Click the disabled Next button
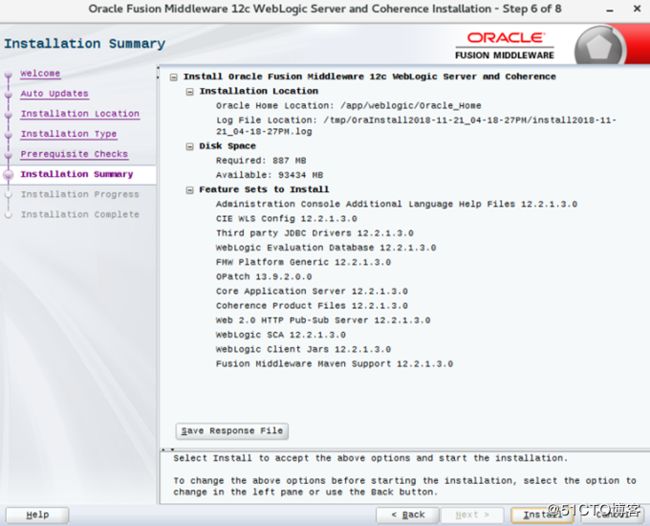The height and width of the screenshot is (526, 650). 472,515
